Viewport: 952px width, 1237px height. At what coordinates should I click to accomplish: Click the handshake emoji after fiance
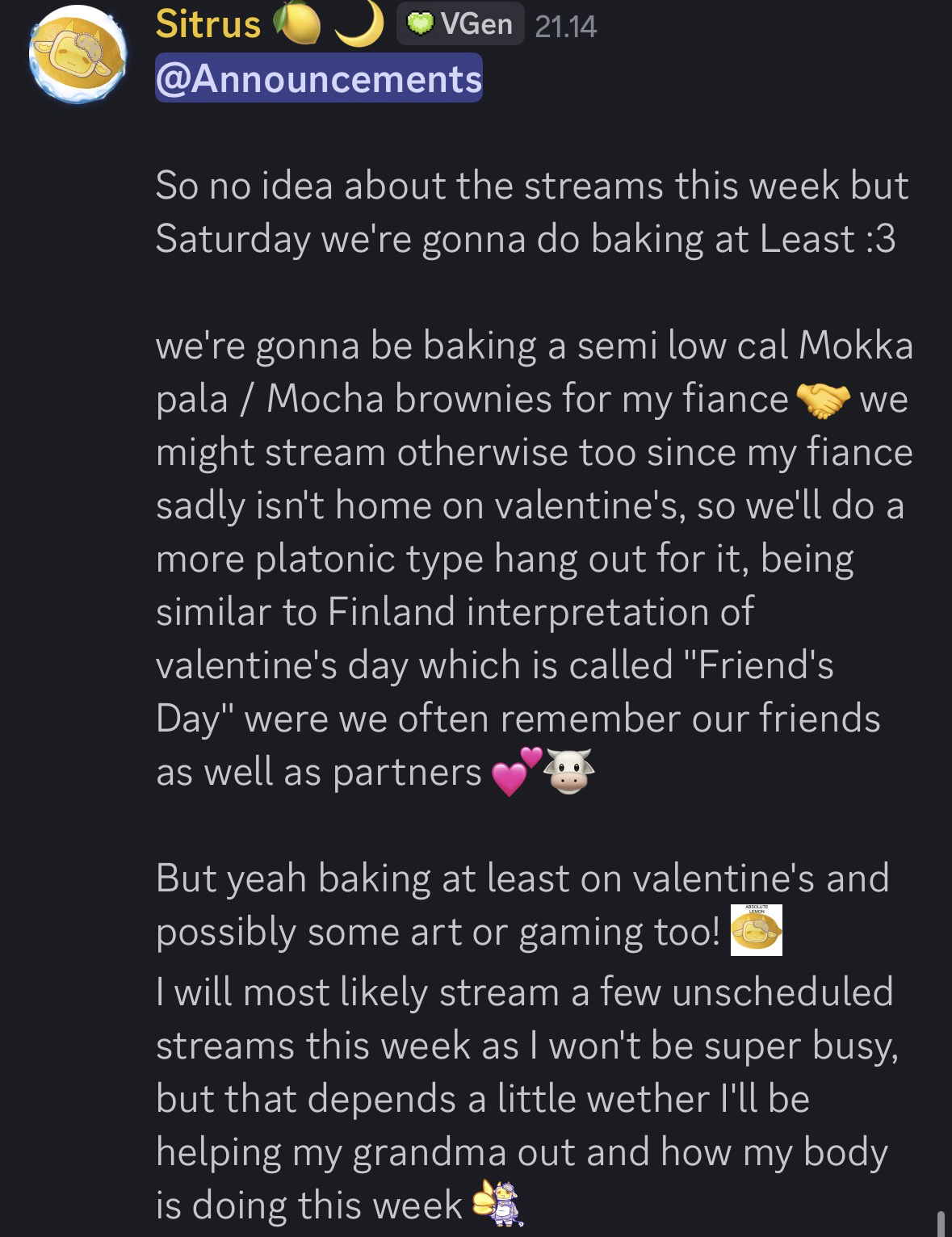coord(823,400)
